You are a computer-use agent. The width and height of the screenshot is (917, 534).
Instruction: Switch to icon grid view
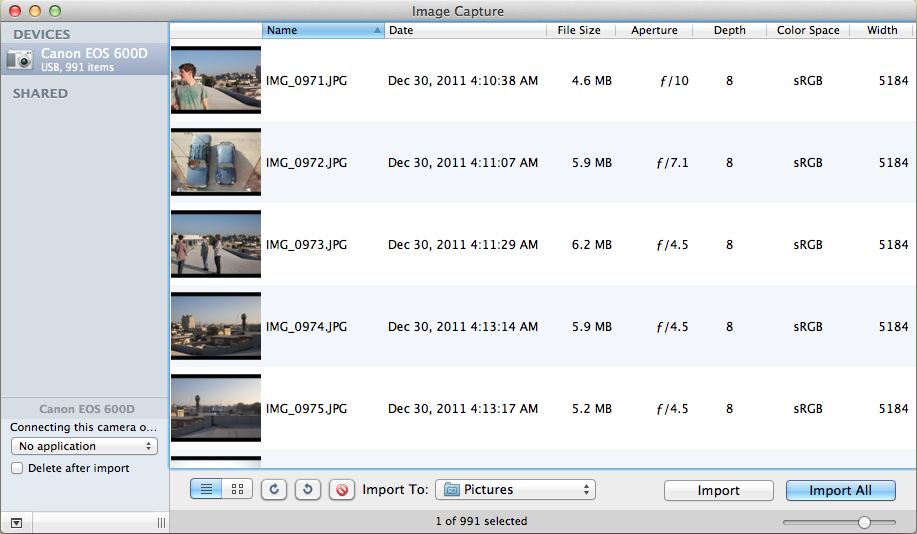(x=237, y=490)
